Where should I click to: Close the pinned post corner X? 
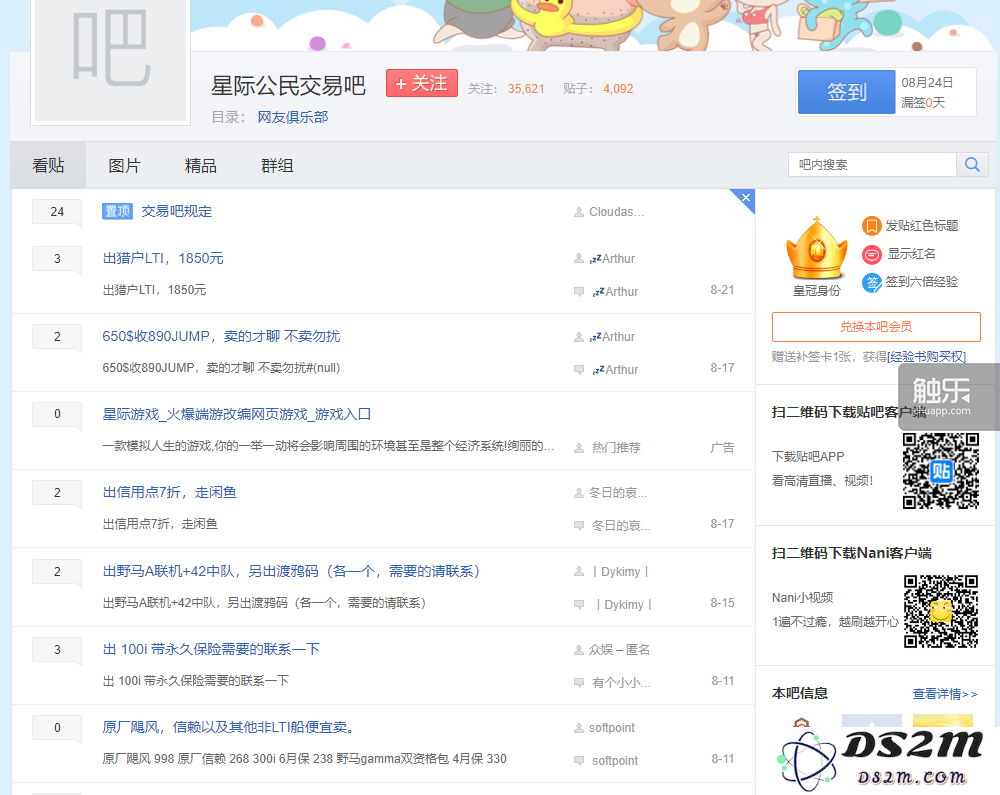[x=746, y=198]
